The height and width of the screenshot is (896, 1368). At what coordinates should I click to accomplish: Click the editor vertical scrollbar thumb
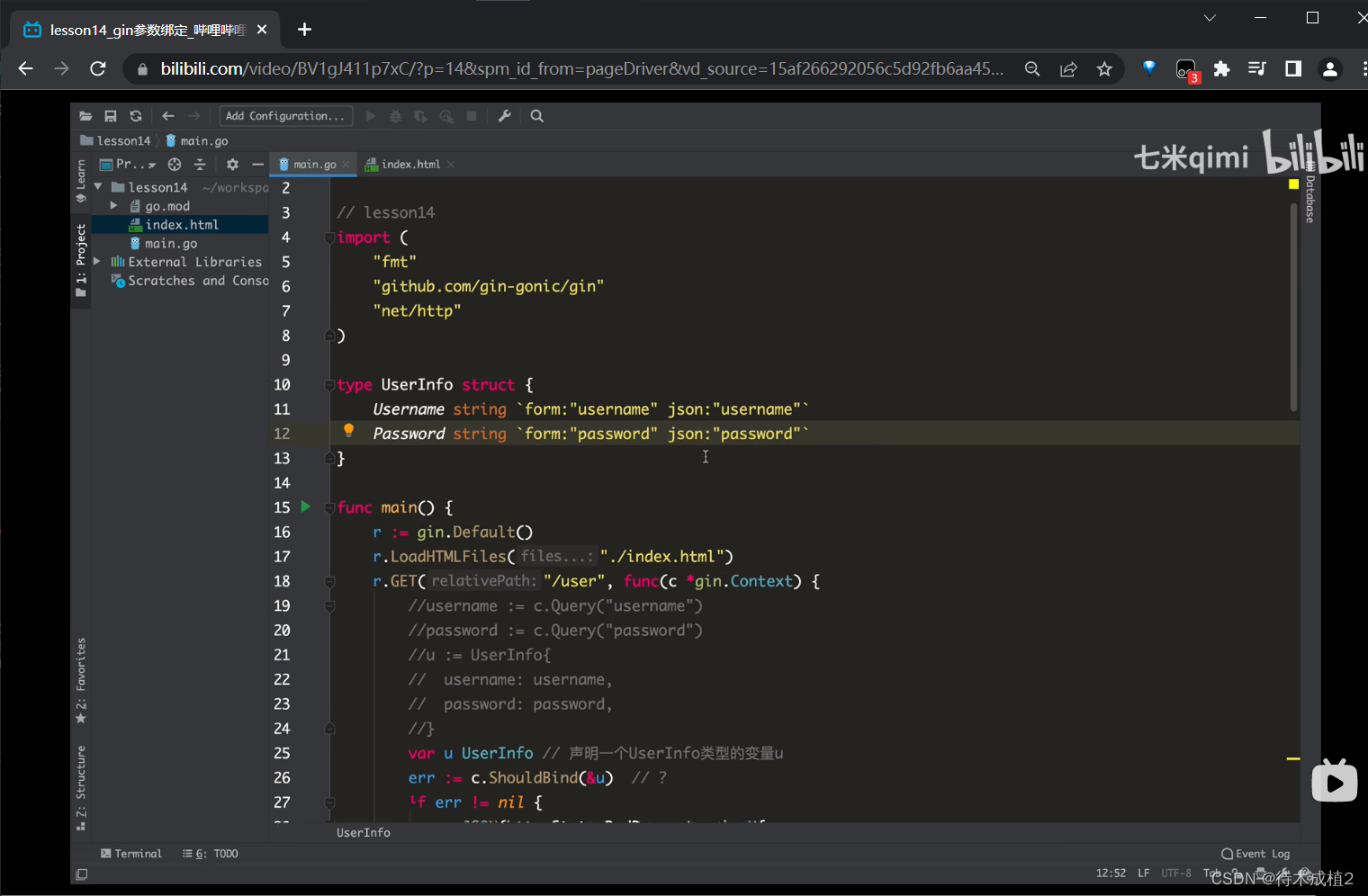click(1293, 308)
